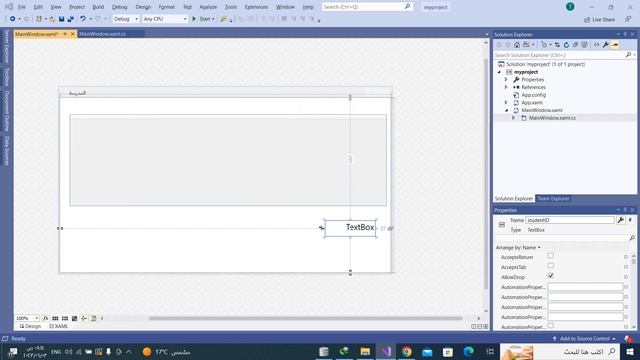Screen dimensions: 640x360
Task: Toggle the AcceptsTab checkbox
Action: [551, 266]
